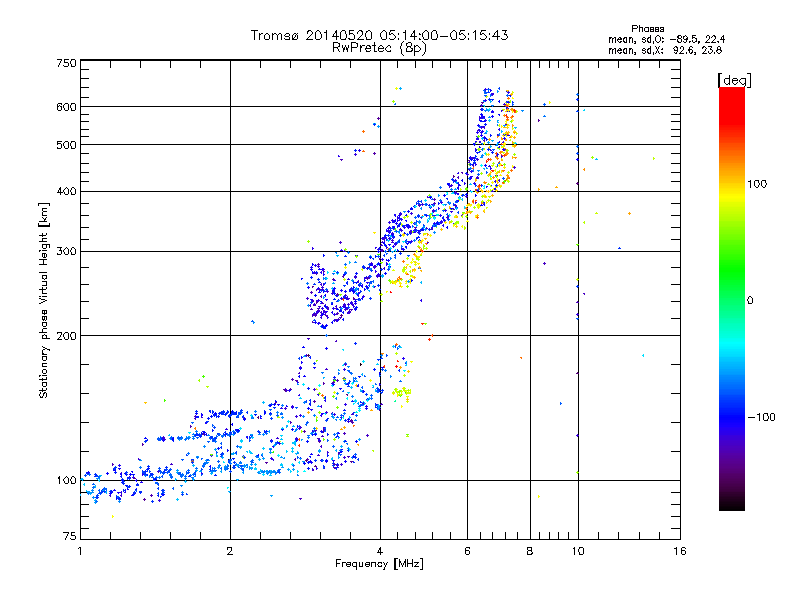The height and width of the screenshot is (600, 800).
Task: Click the subtitle 'RwPretec (8p)'
Action: pyautogui.click(x=380, y=48)
